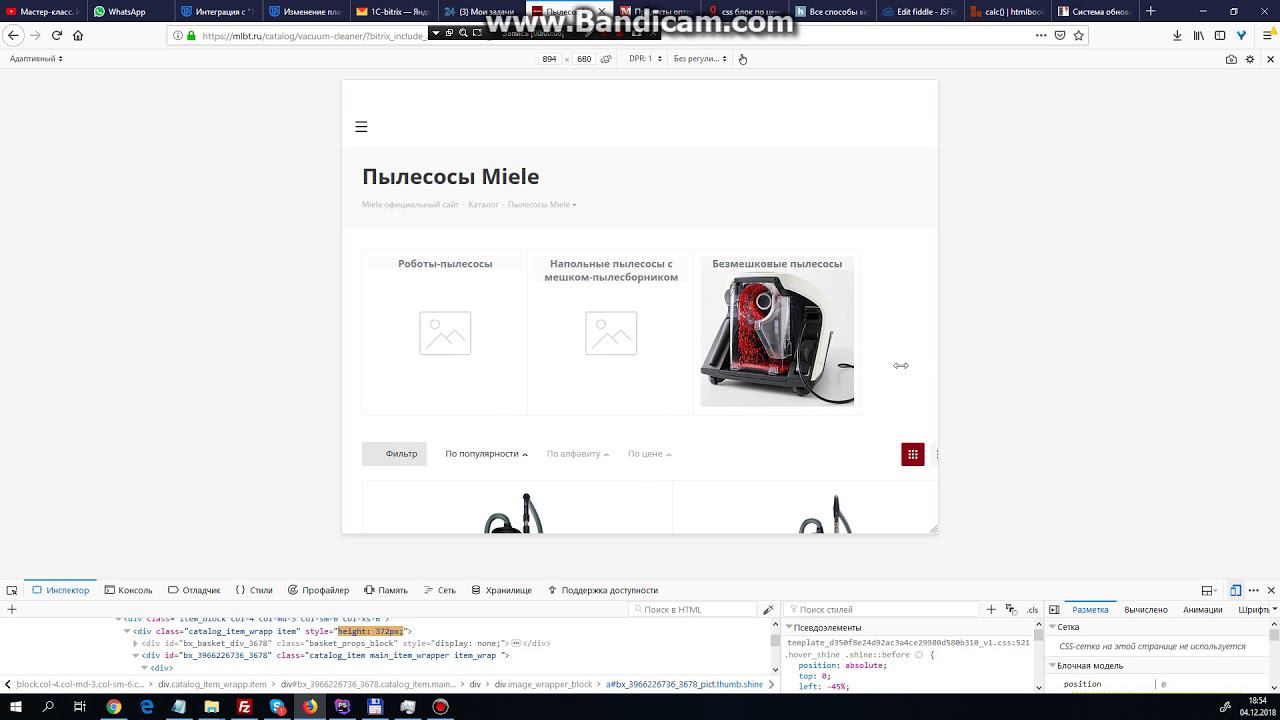
Task: Take a screenshot of the viewport
Action: pos(1231,59)
